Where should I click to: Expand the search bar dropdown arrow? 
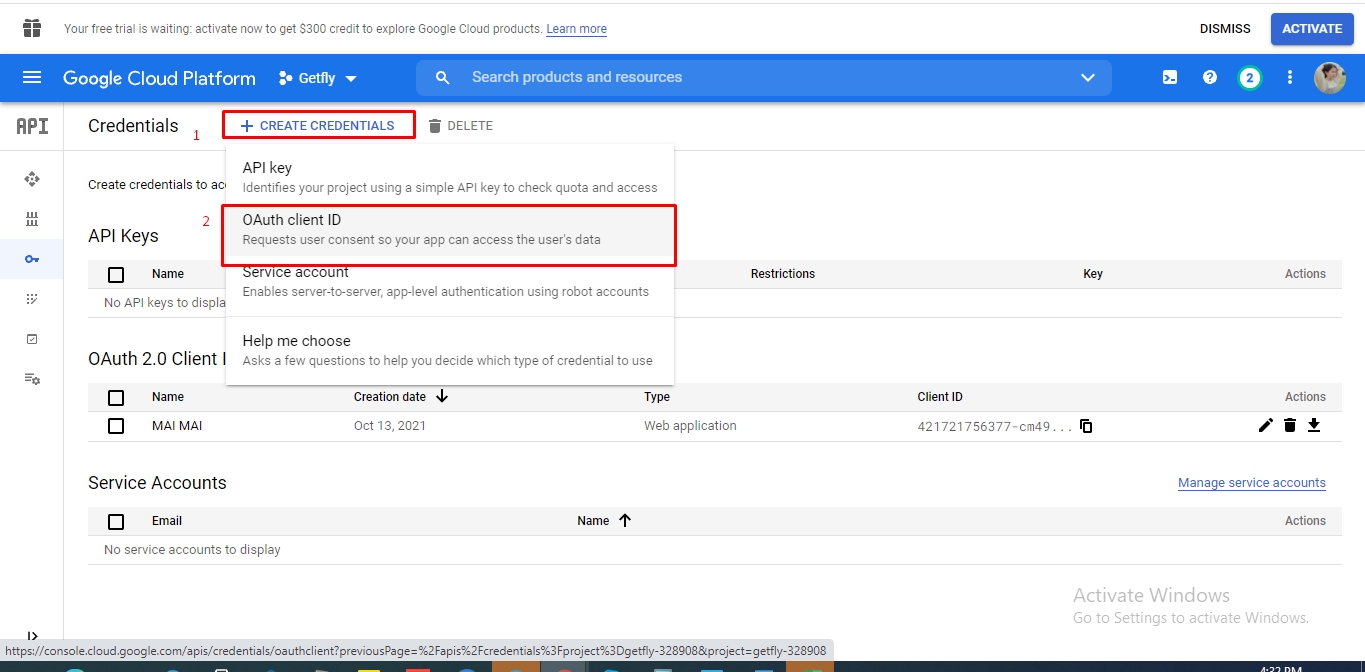(1088, 78)
